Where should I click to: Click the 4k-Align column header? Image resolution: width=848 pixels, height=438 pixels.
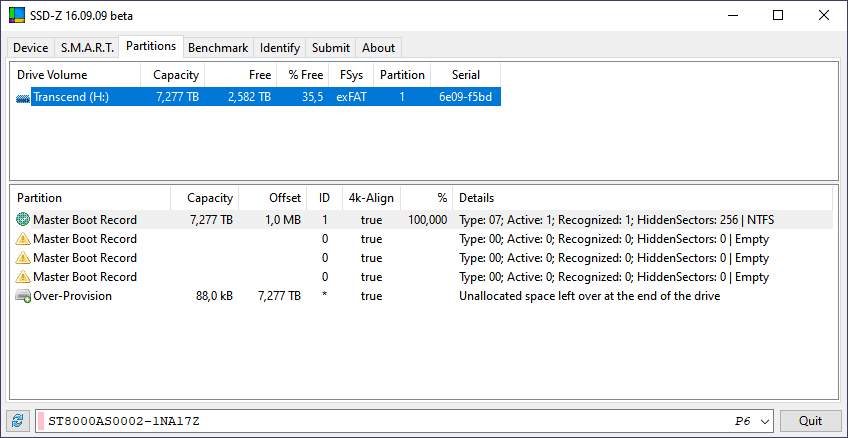pyautogui.click(x=371, y=198)
